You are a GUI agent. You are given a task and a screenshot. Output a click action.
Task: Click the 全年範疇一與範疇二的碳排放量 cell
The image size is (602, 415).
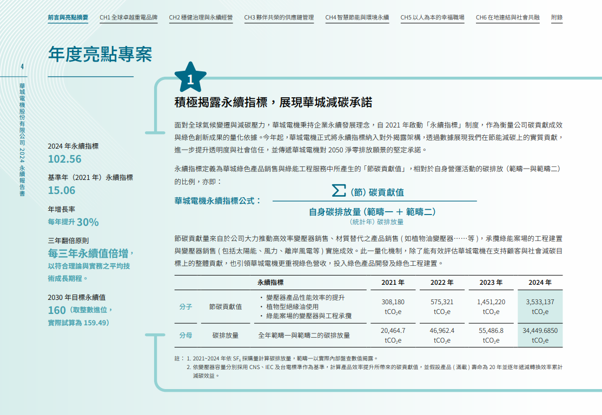click(x=304, y=335)
